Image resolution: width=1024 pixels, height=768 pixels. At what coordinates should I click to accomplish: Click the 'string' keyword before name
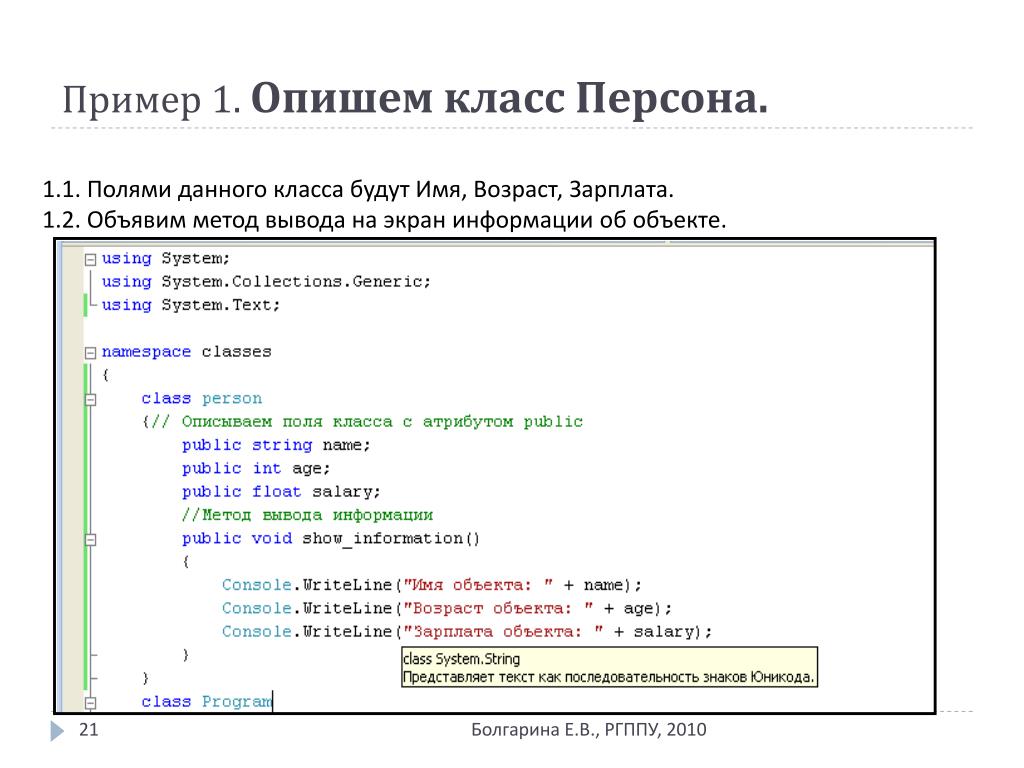282,445
